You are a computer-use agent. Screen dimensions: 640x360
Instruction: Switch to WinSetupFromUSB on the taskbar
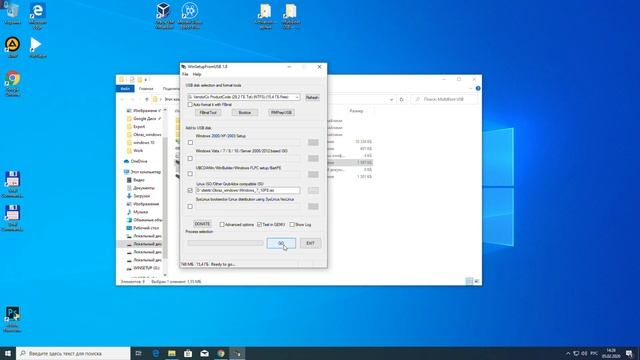pyautogui.click(x=237, y=353)
